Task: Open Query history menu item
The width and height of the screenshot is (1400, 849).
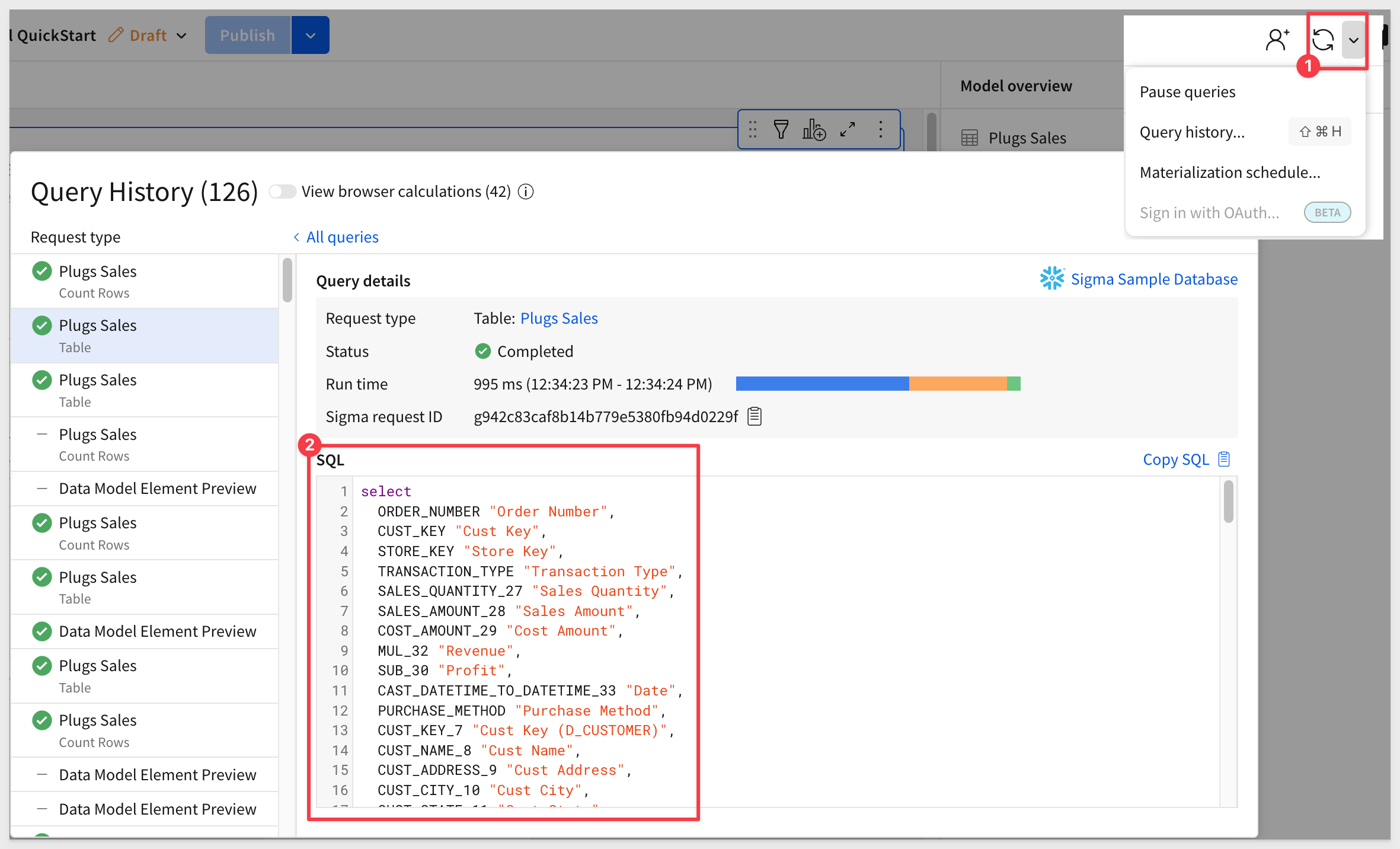Action: 1245,132
